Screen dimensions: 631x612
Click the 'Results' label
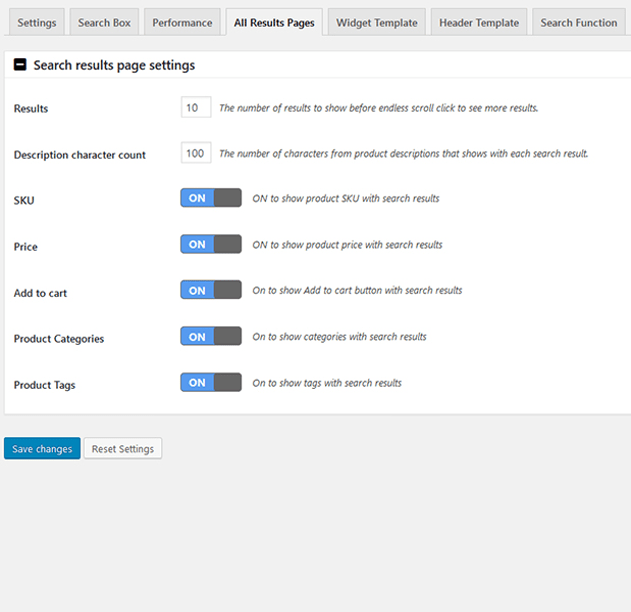31,109
